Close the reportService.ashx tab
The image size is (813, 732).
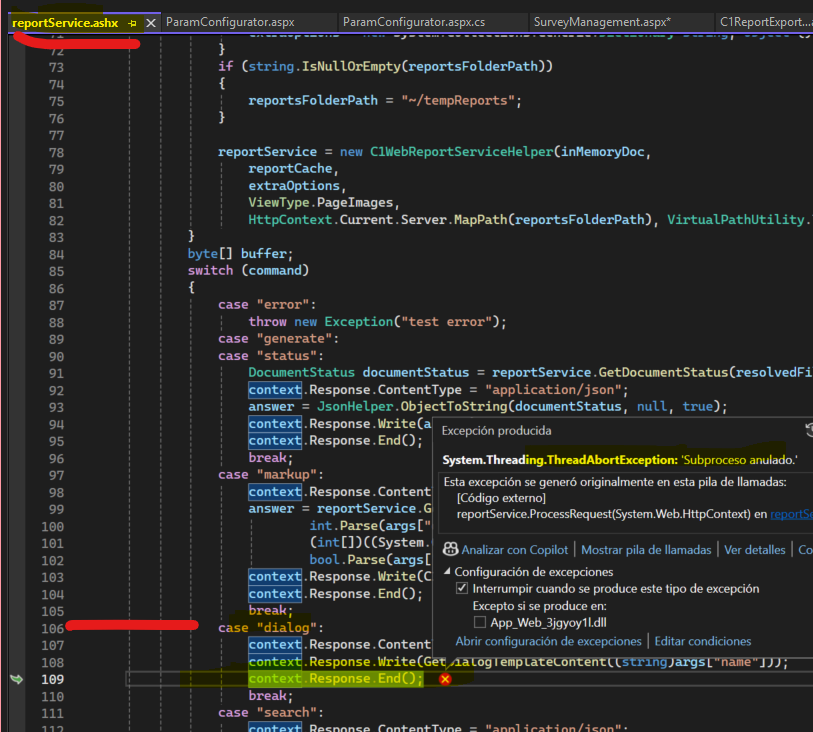[x=151, y=22]
